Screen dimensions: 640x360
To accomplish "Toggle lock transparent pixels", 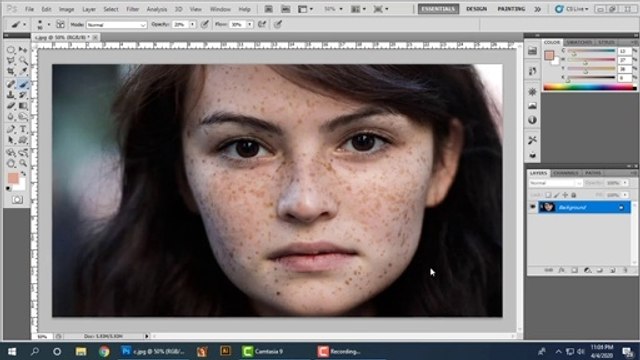I will [x=548, y=195].
